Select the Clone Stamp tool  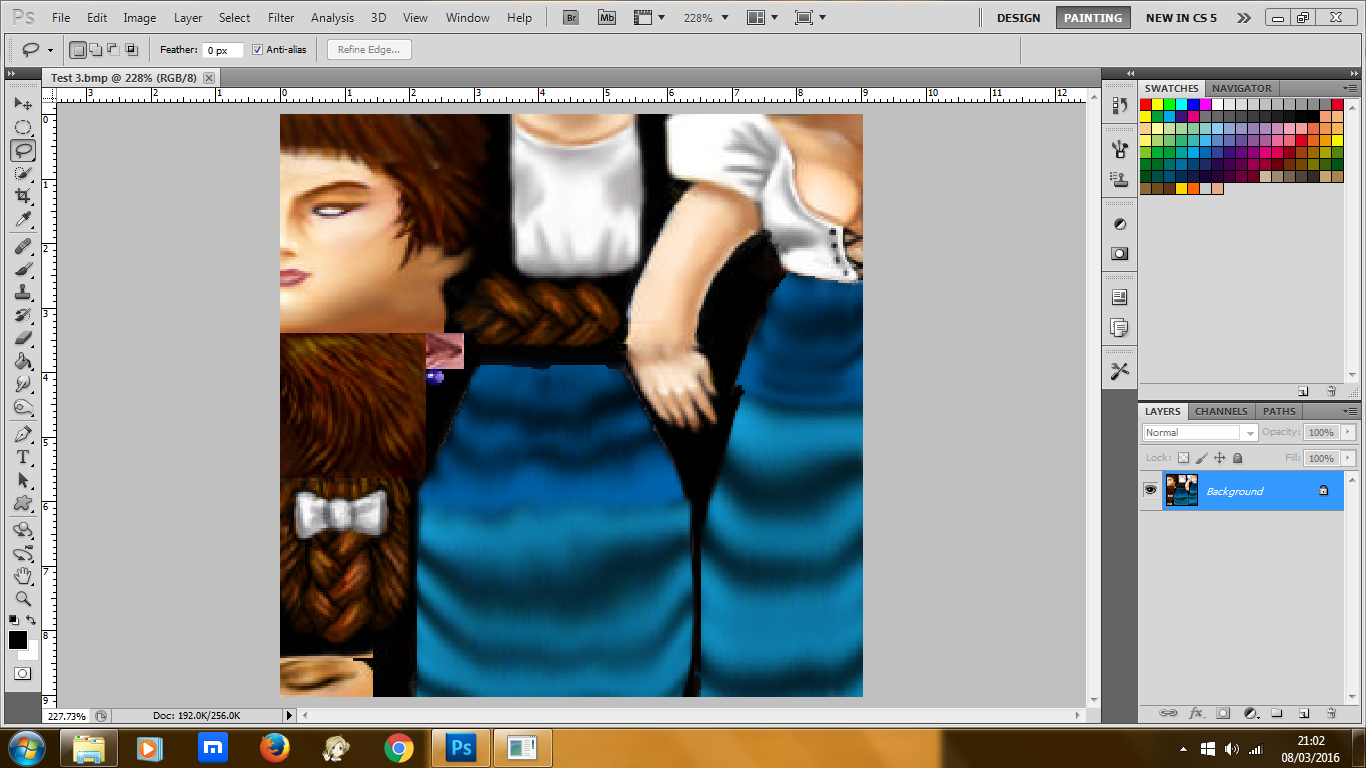pos(22,292)
